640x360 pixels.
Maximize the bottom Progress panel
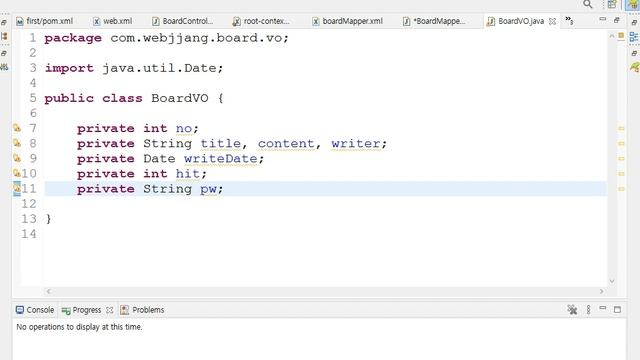pos(617,310)
